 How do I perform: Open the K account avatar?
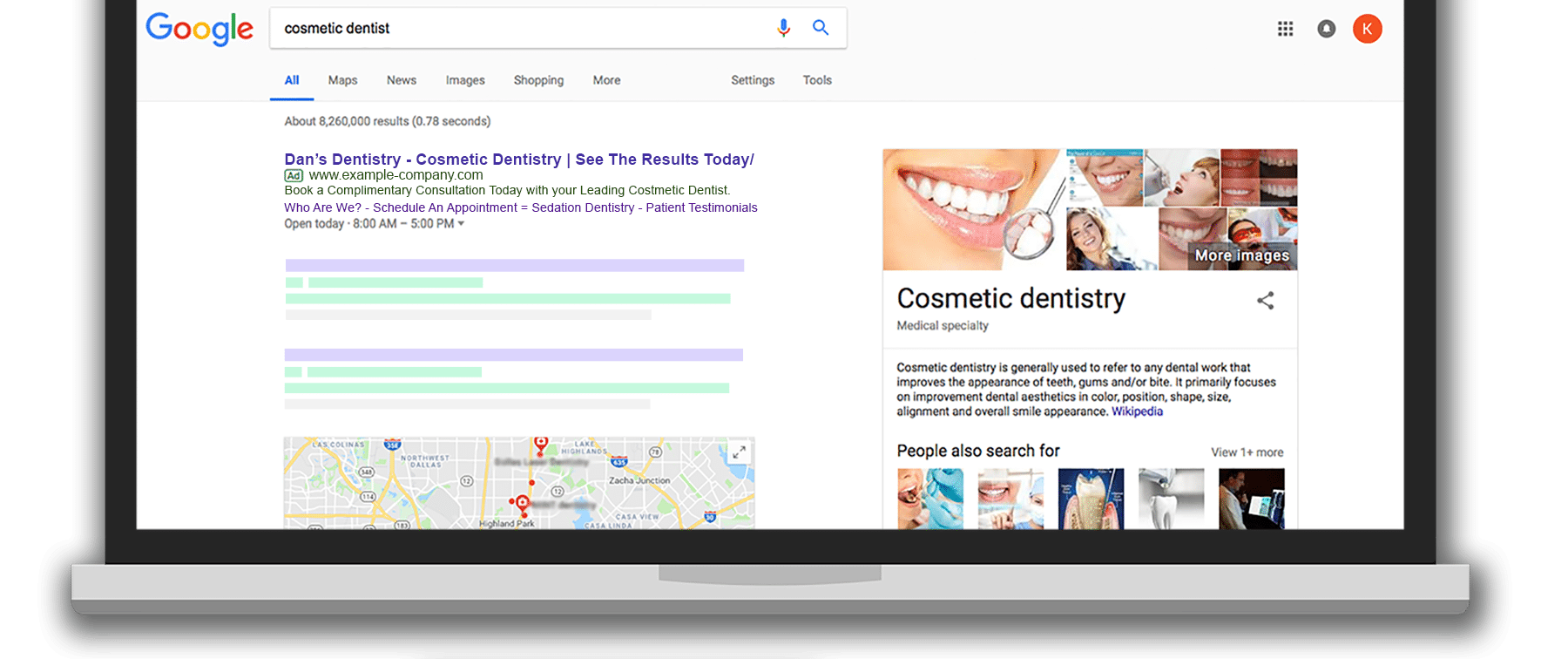click(x=1367, y=29)
